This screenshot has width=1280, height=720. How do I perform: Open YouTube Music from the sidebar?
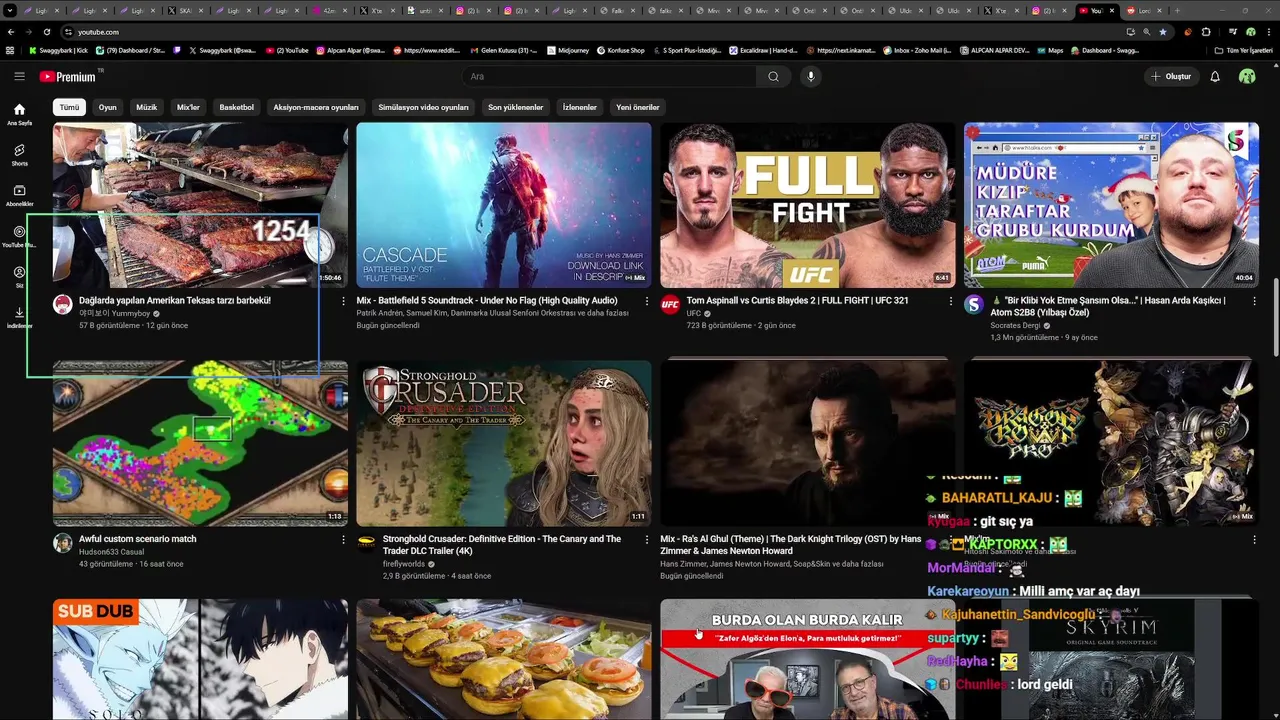[19, 236]
